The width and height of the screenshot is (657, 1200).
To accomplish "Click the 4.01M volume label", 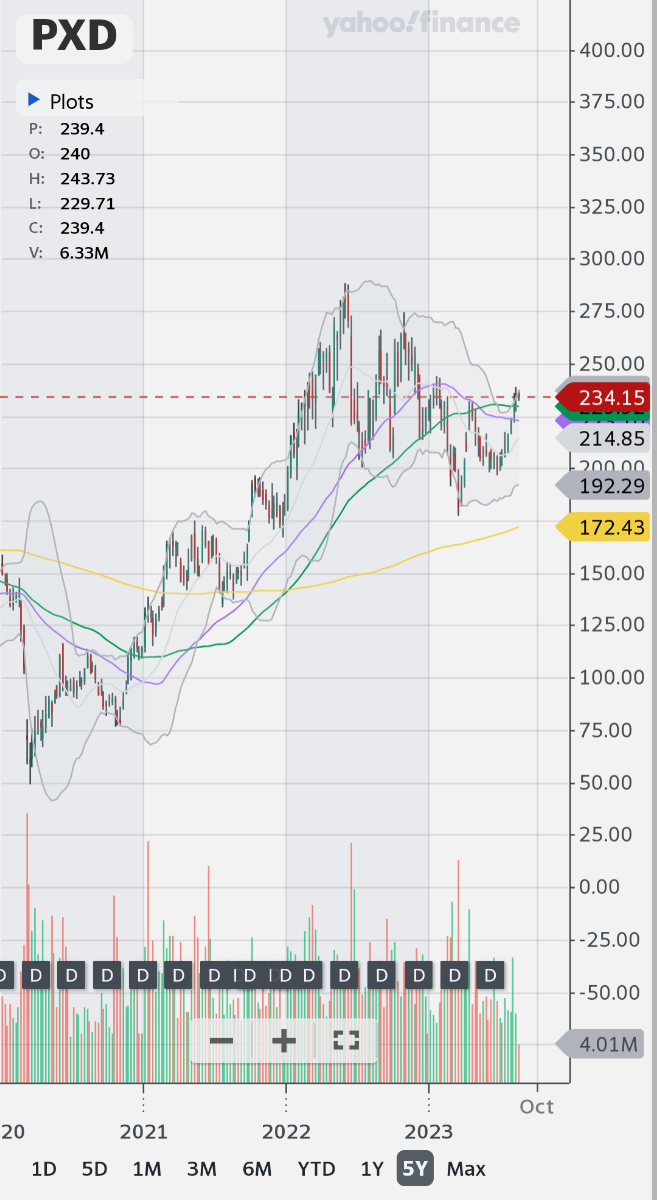I will (607, 1045).
